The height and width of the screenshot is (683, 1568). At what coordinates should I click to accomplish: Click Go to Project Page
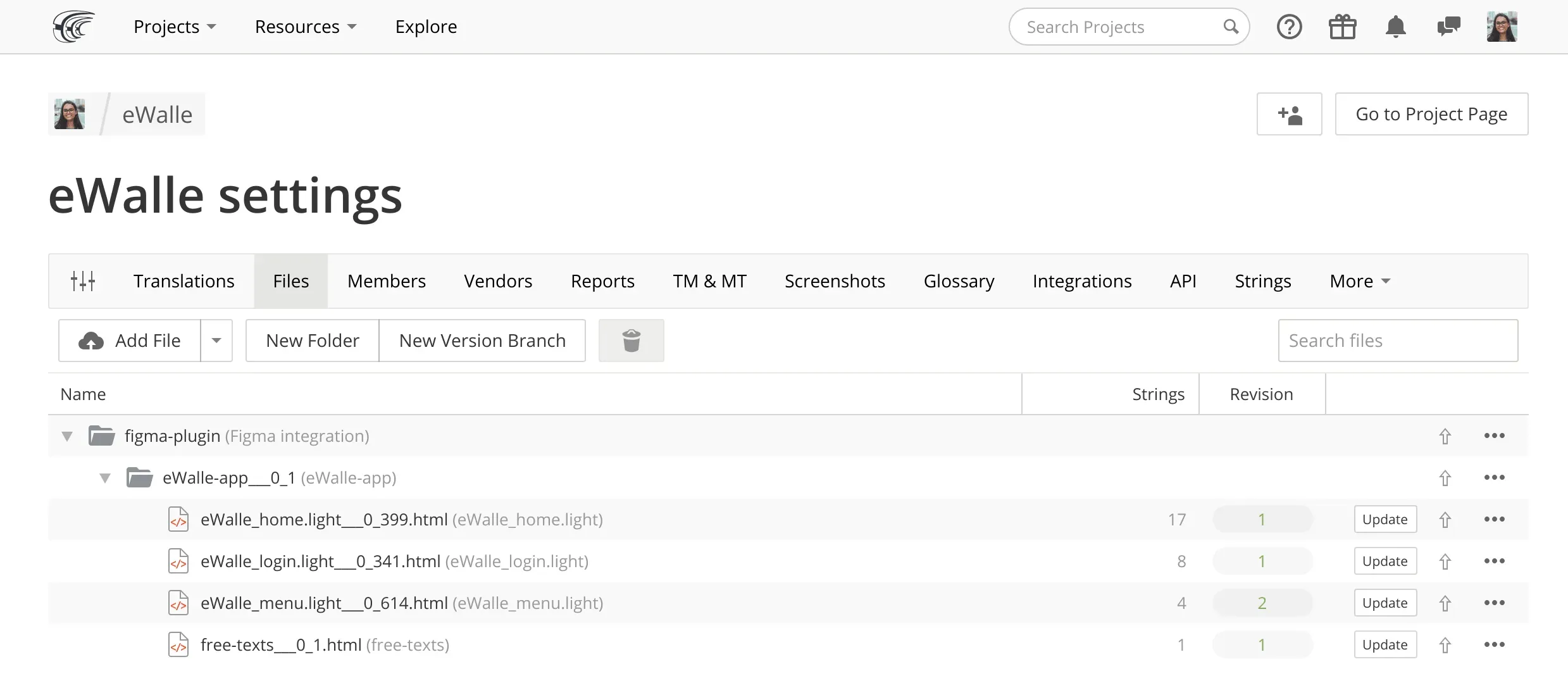[1431, 114]
